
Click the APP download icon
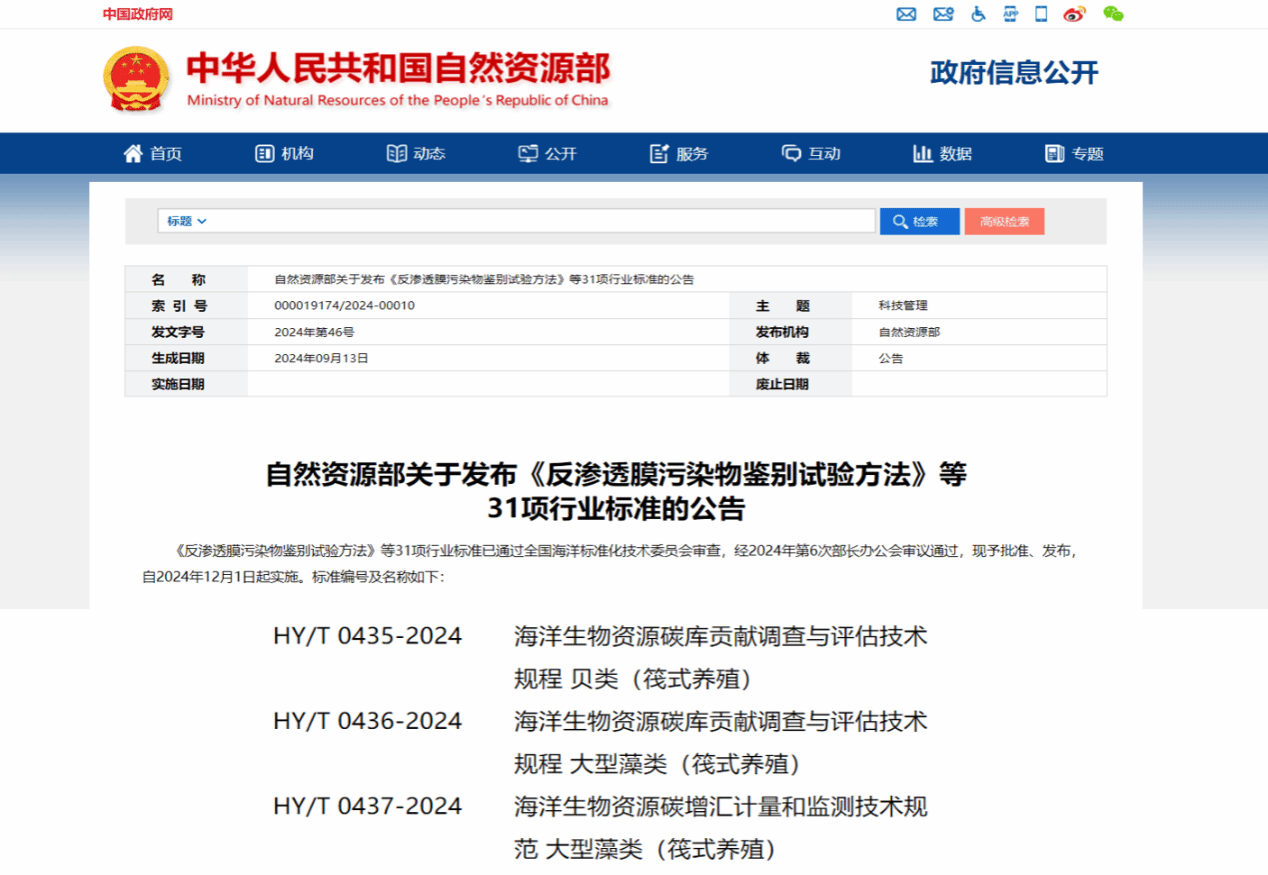click(x=1010, y=14)
